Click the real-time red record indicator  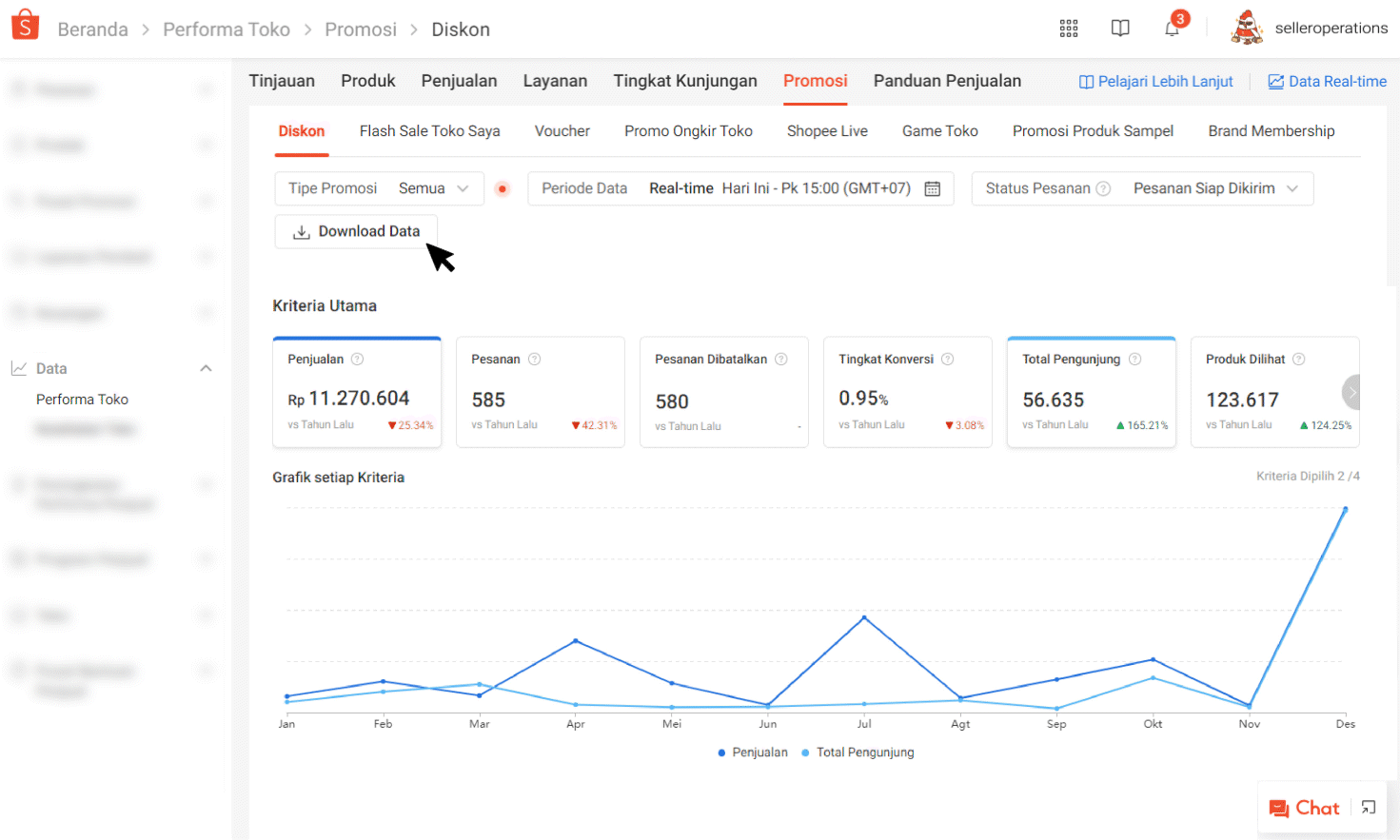click(503, 188)
